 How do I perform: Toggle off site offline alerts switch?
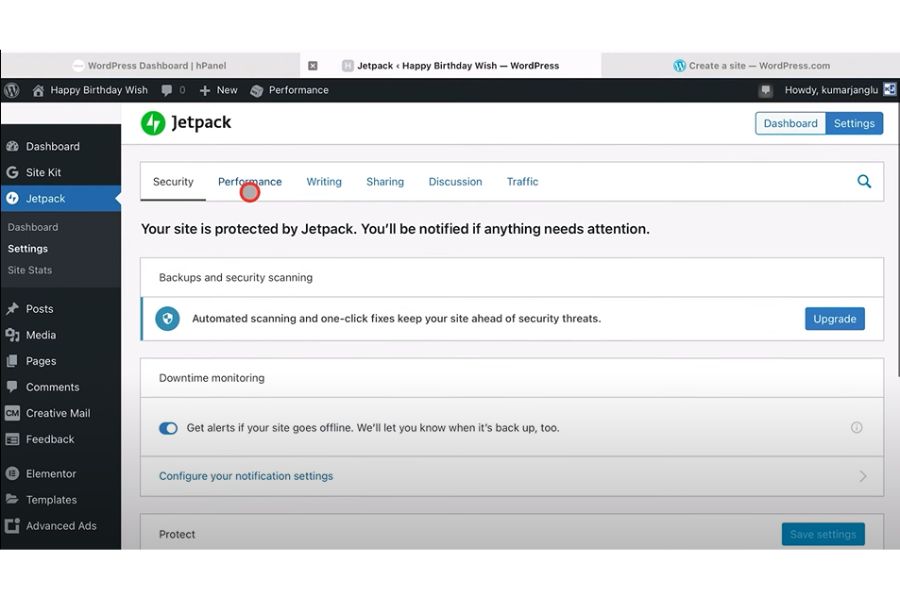pos(168,428)
